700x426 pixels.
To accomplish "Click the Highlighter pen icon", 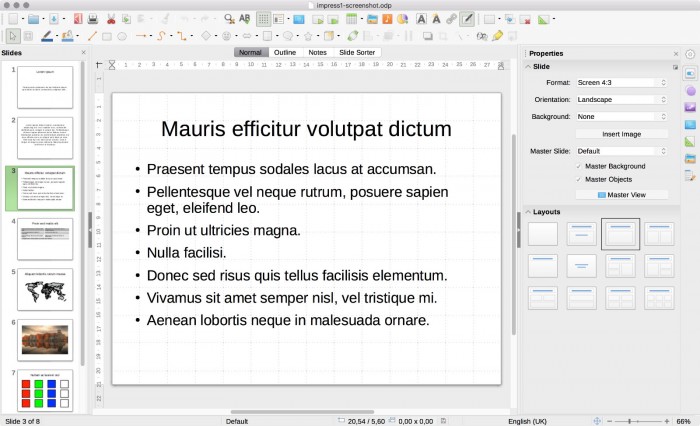I will tap(497, 35).
